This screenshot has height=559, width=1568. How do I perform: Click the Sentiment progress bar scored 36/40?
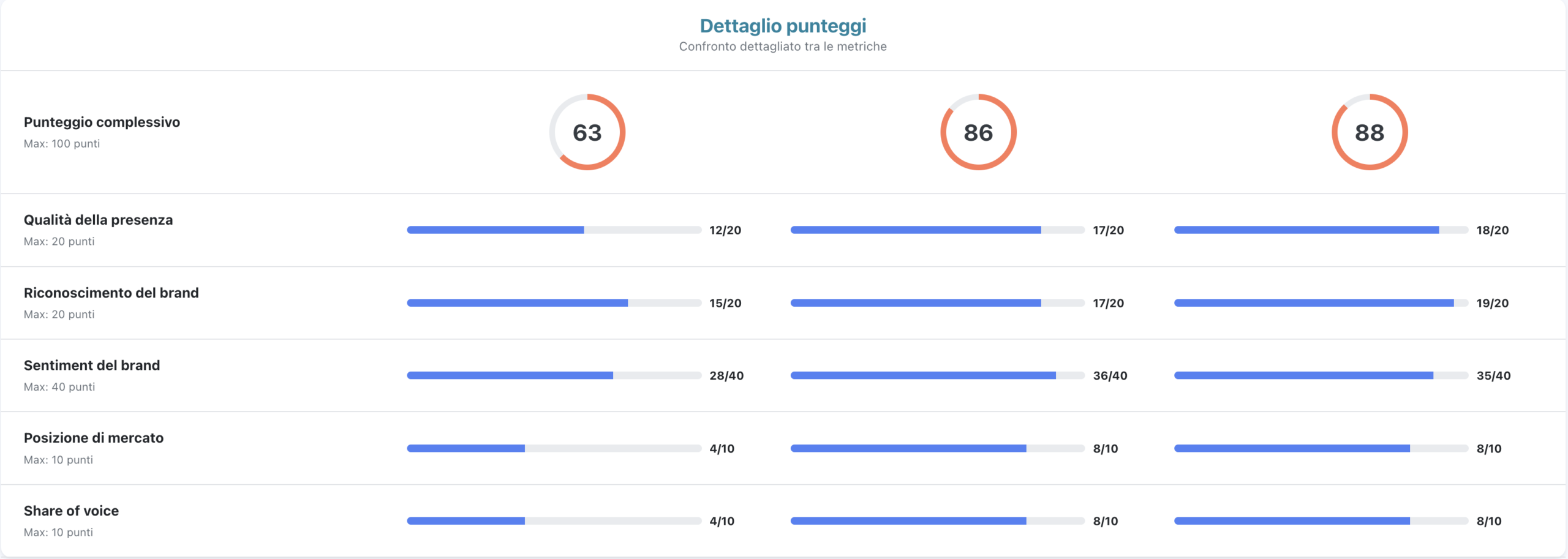(937, 375)
